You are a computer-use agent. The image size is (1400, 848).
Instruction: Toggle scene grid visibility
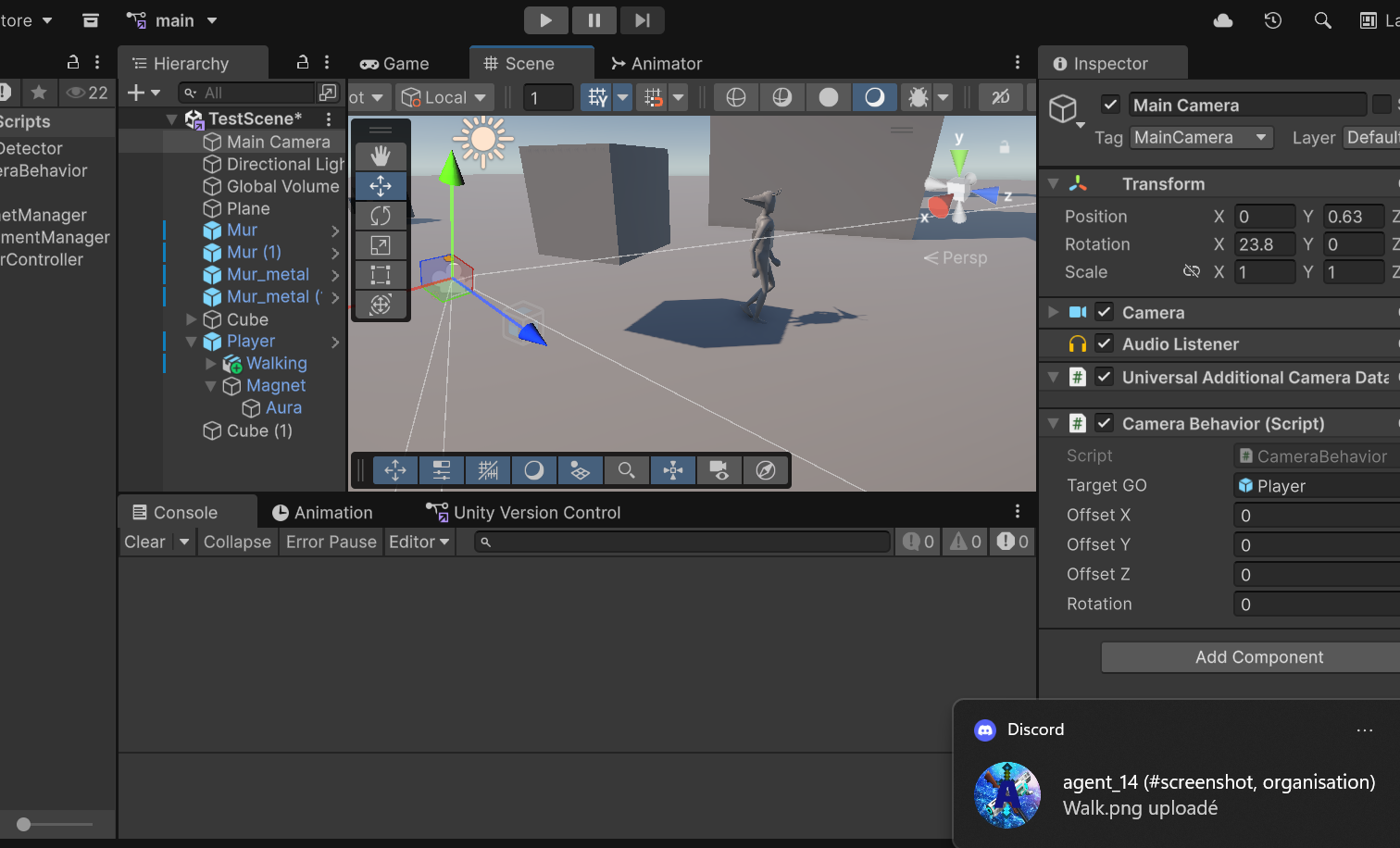[598, 97]
